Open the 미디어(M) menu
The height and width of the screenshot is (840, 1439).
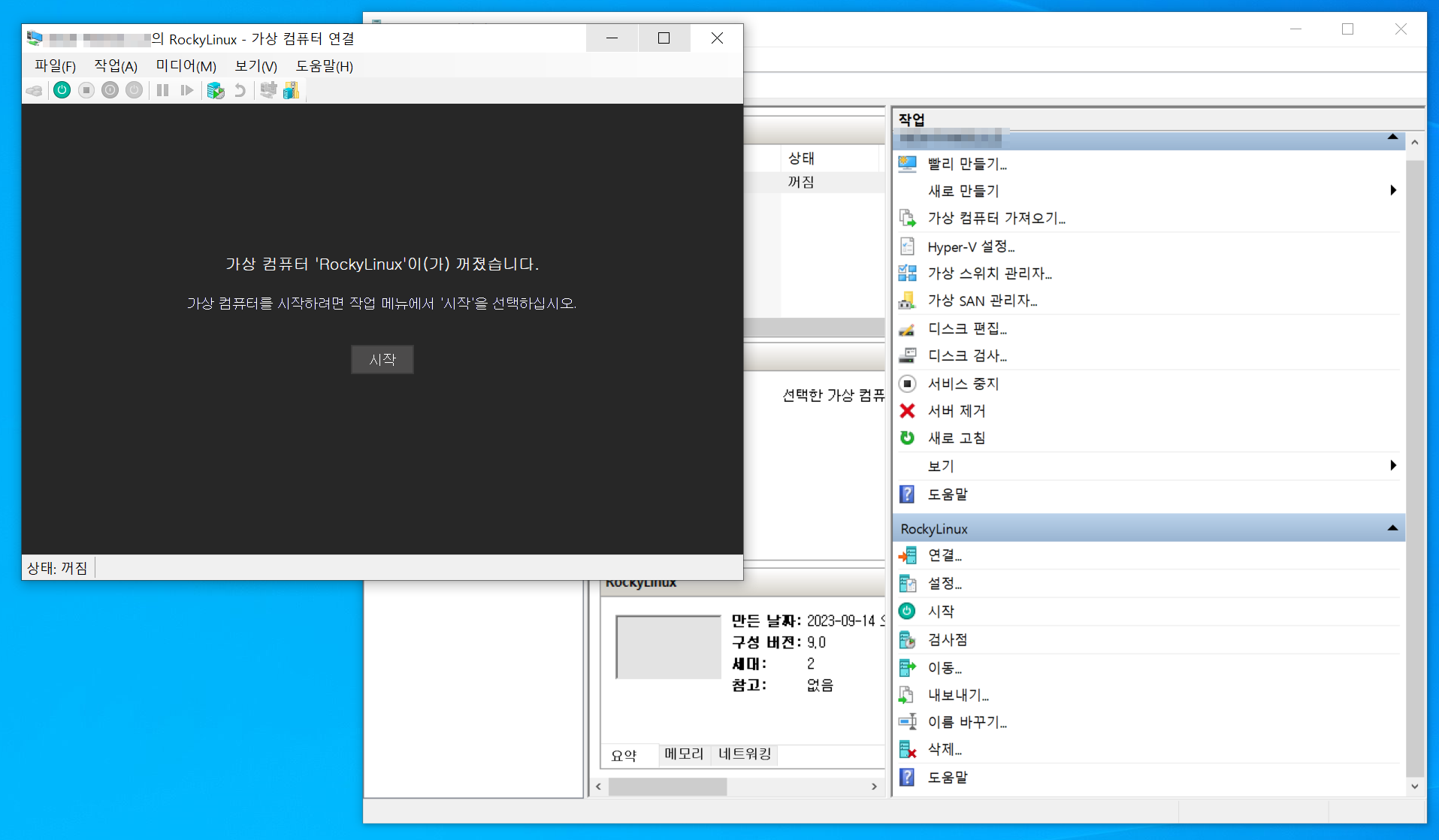(x=186, y=66)
